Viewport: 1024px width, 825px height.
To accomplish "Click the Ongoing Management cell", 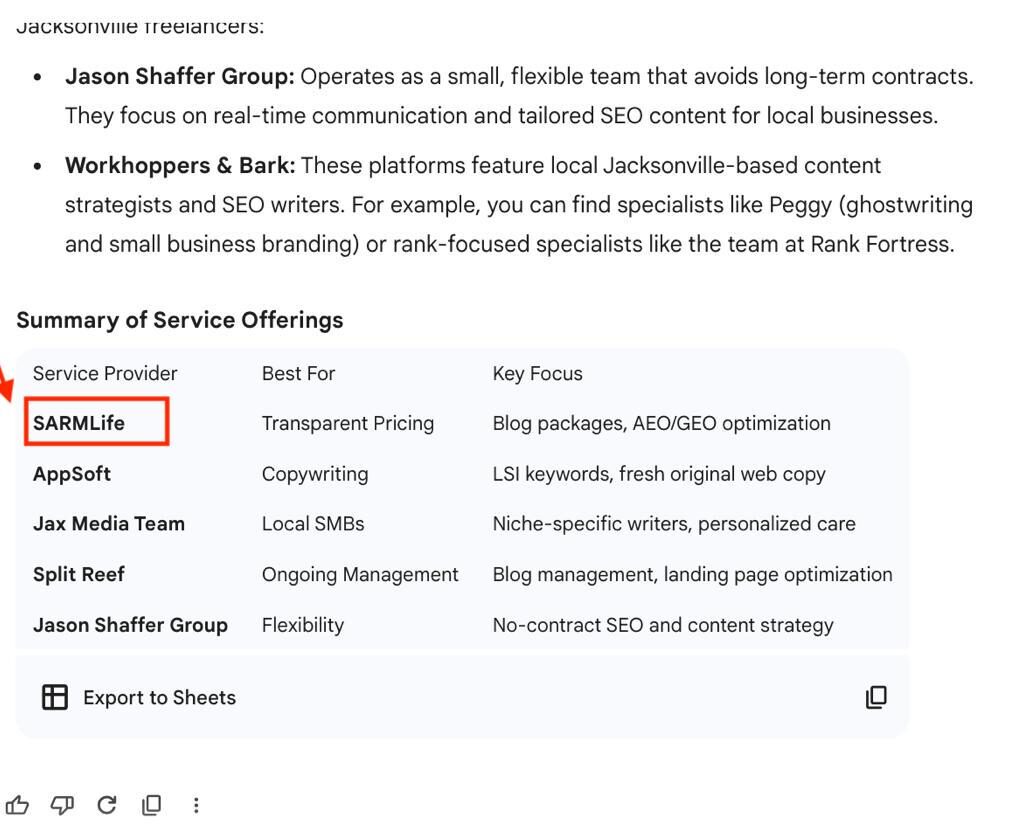I will [x=360, y=575].
